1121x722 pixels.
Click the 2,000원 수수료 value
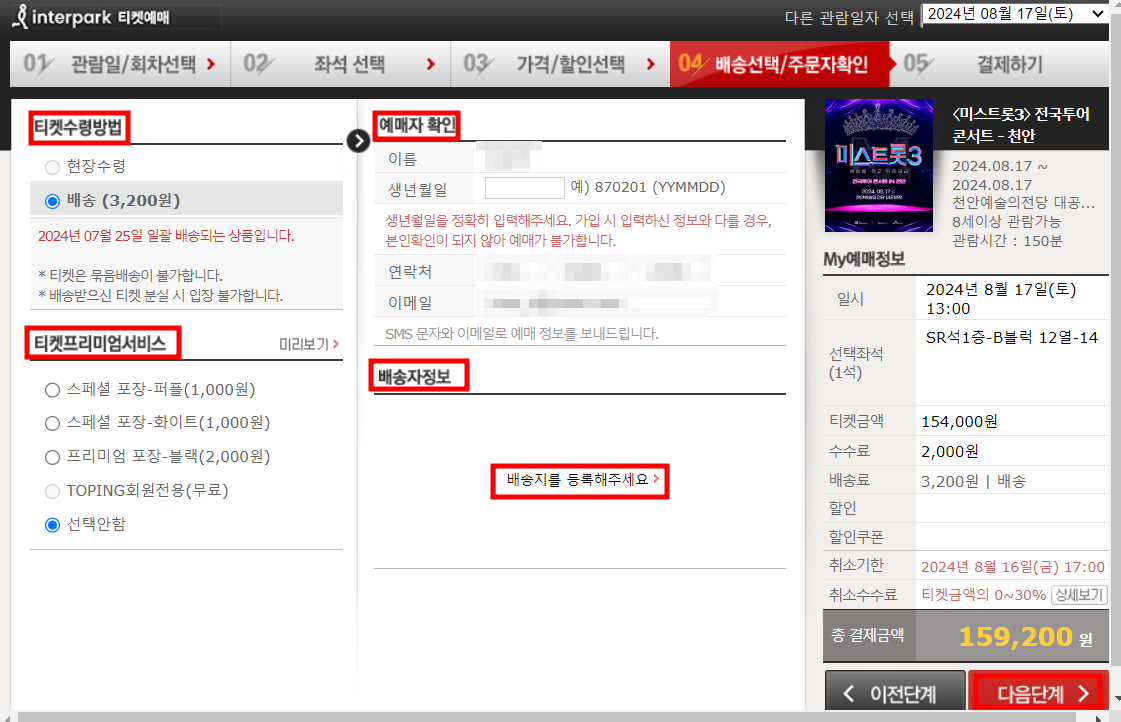coord(949,452)
